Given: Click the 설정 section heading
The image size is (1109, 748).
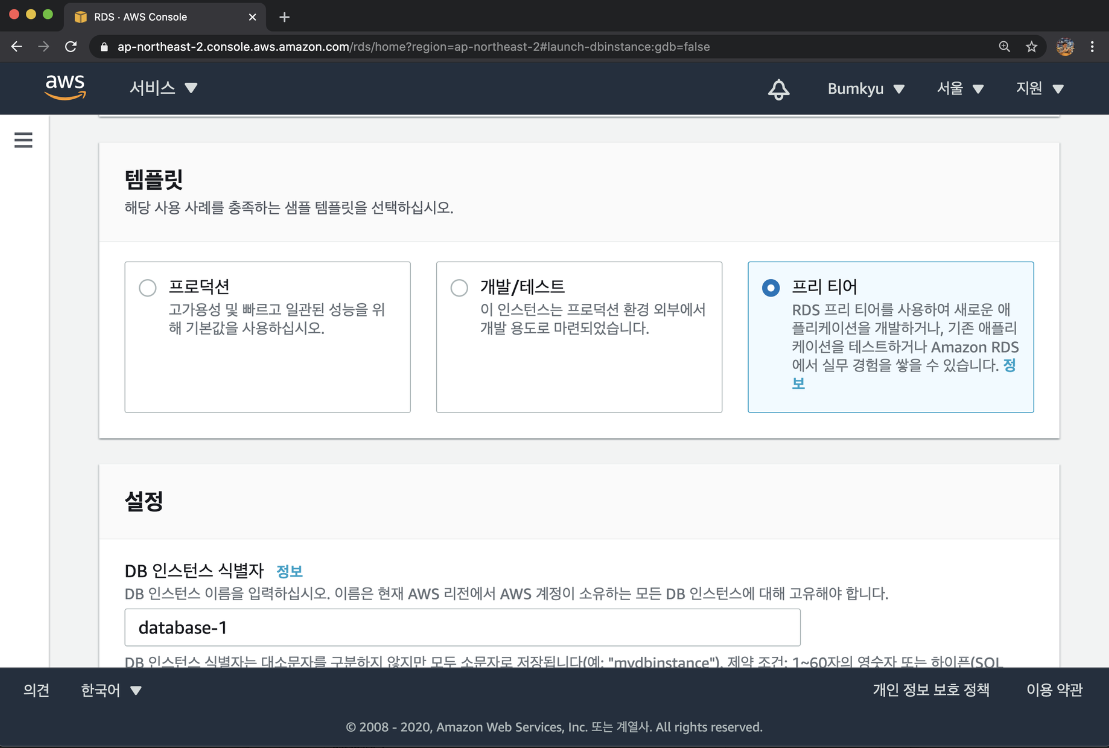Looking at the screenshot, I should click(144, 501).
